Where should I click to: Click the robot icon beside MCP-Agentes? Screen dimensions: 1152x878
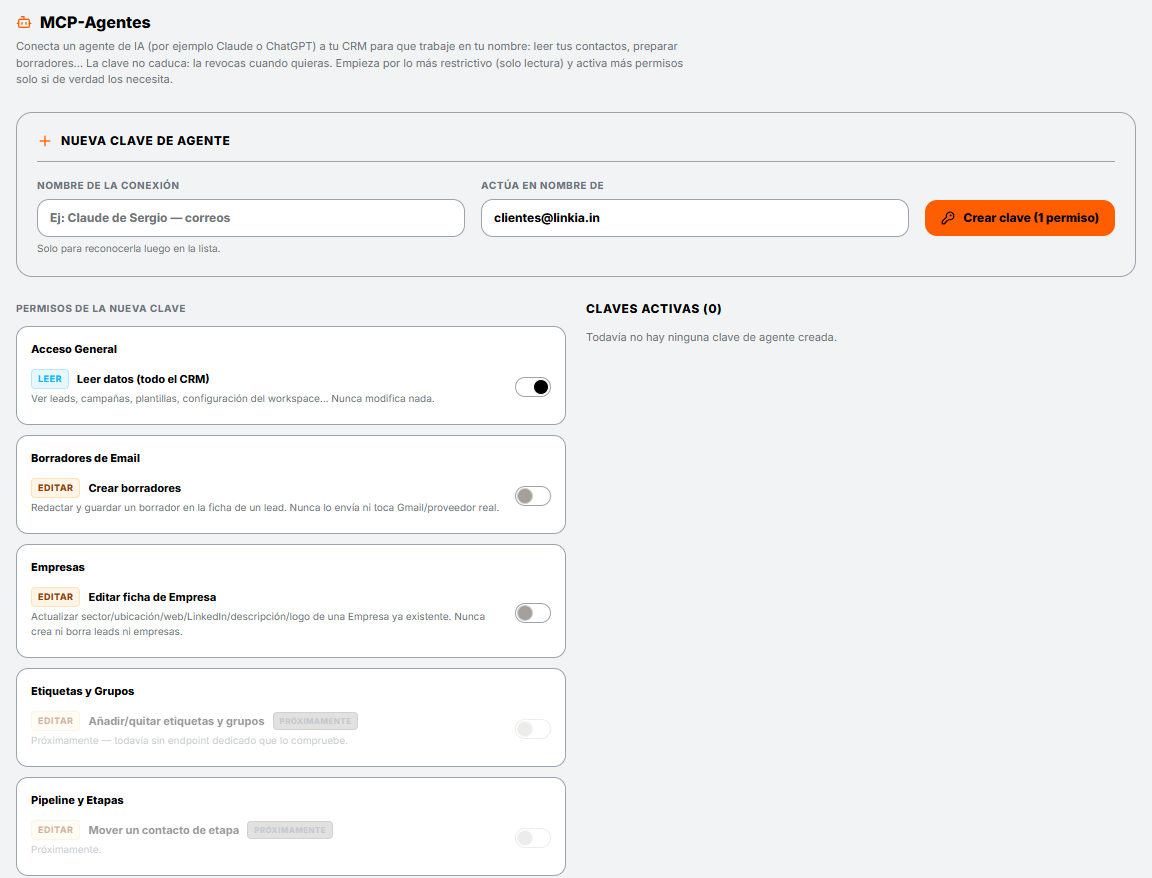24,23
